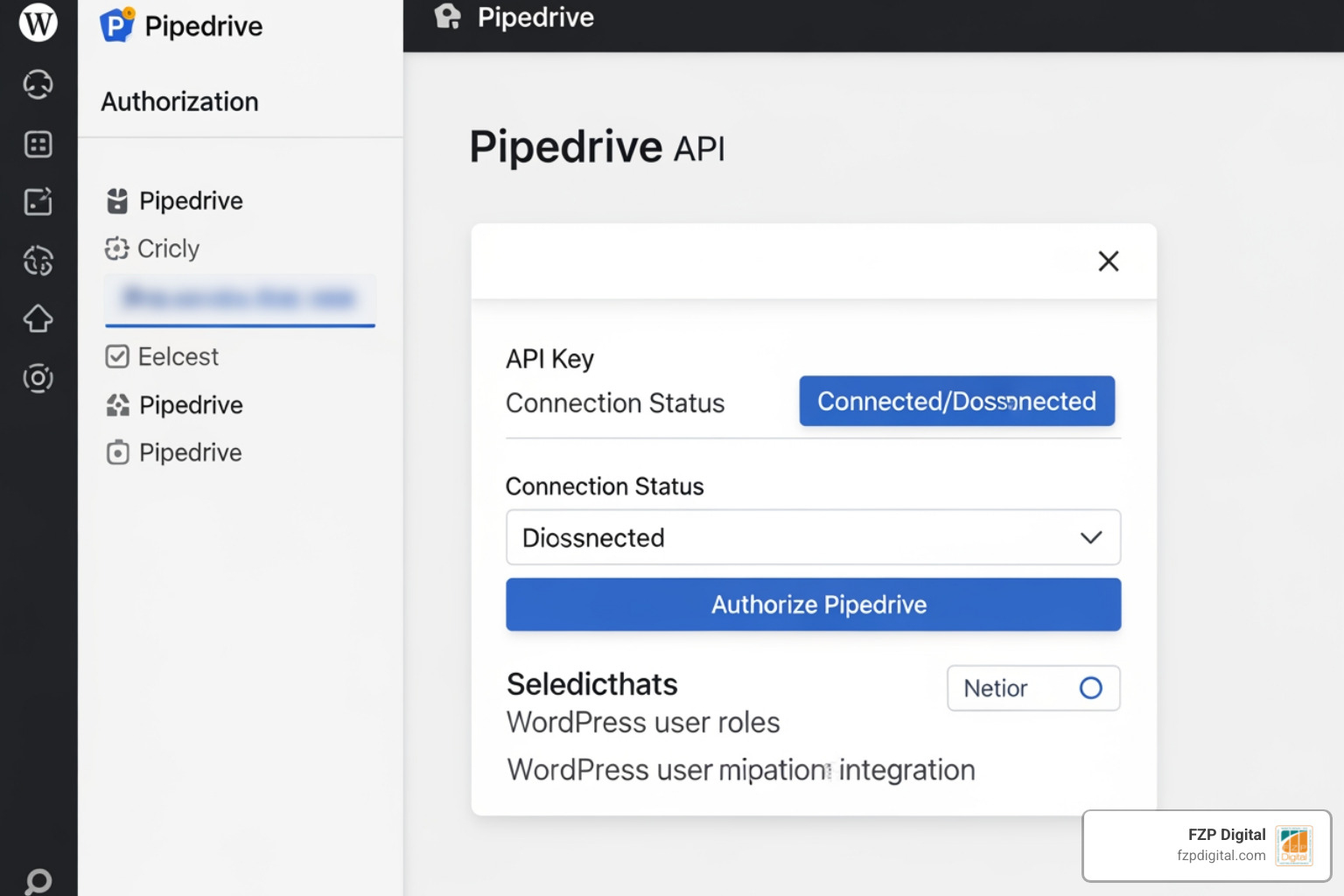Open the dashboard gauge sidebar icon
The height and width of the screenshot is (896, 1344).
pos(38,84)
